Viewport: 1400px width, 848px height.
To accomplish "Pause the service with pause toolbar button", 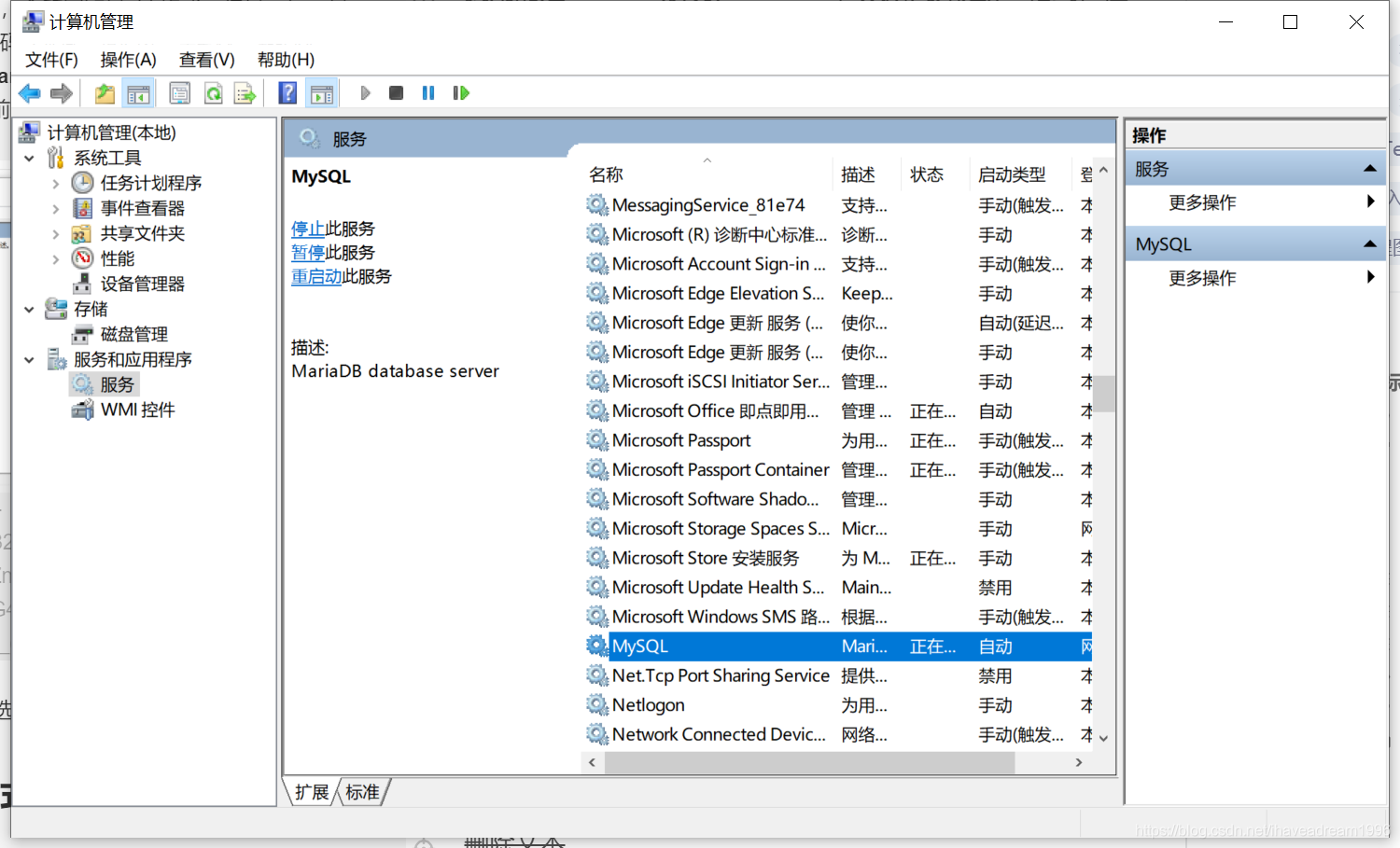I will click(428, 93).
